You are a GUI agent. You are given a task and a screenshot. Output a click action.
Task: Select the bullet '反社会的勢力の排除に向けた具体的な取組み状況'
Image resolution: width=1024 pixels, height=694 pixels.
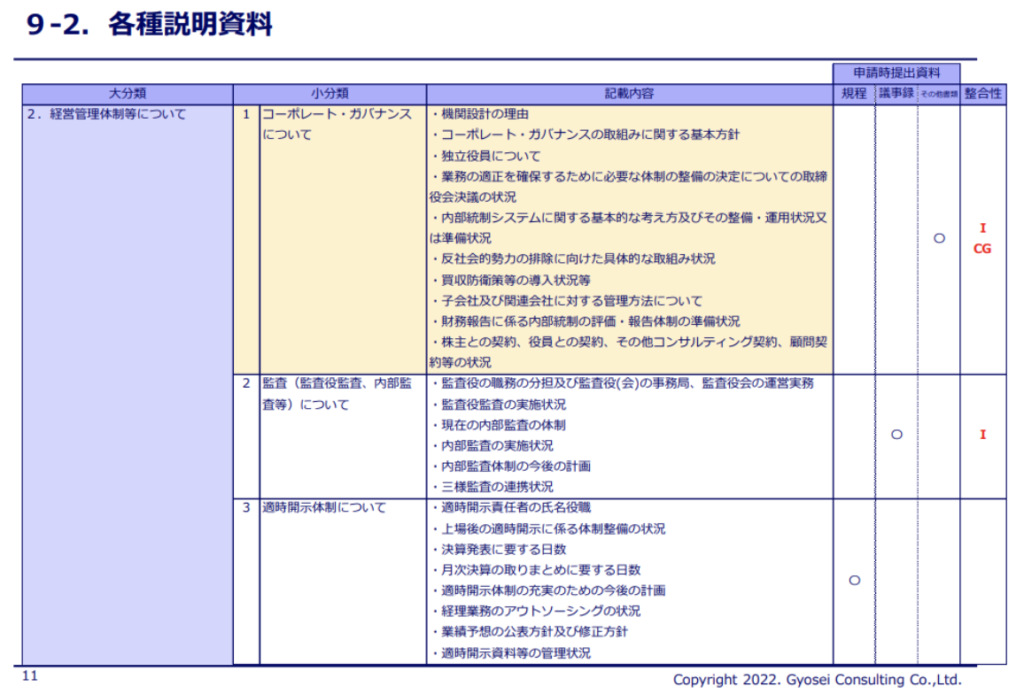(573, 259)
